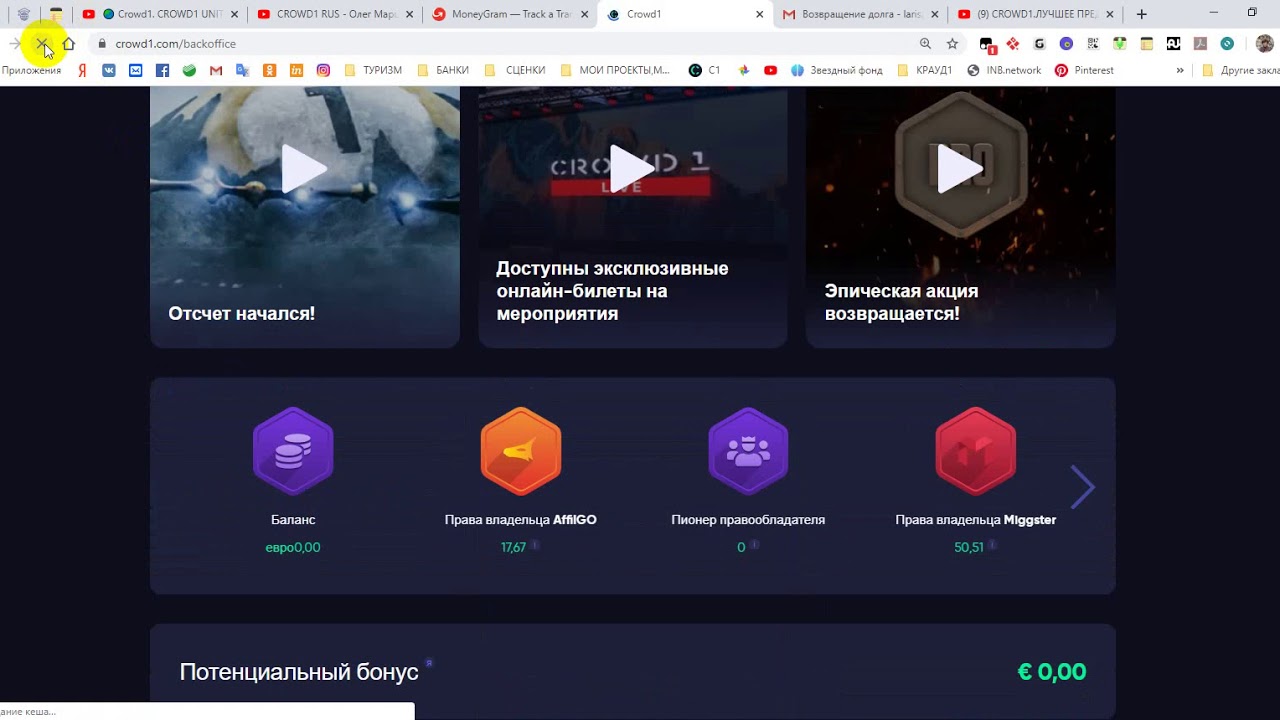Bookmark this page with the star
This screenshot has height=720, width=1280.
click(x=952, y=44)
